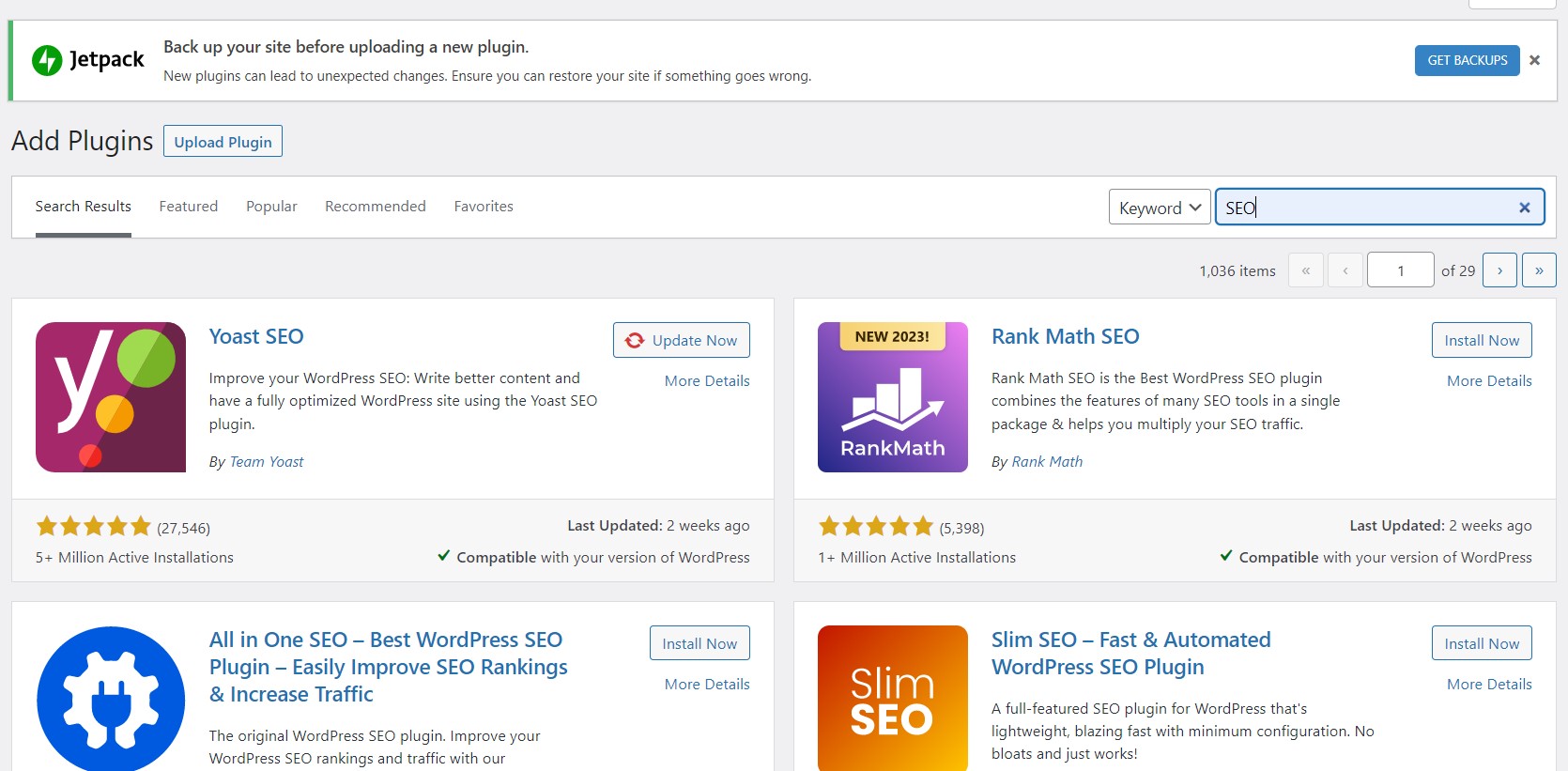1568x771 pixels.
Task: Open the Recommended plugins tab
Action: coord(376,207)
